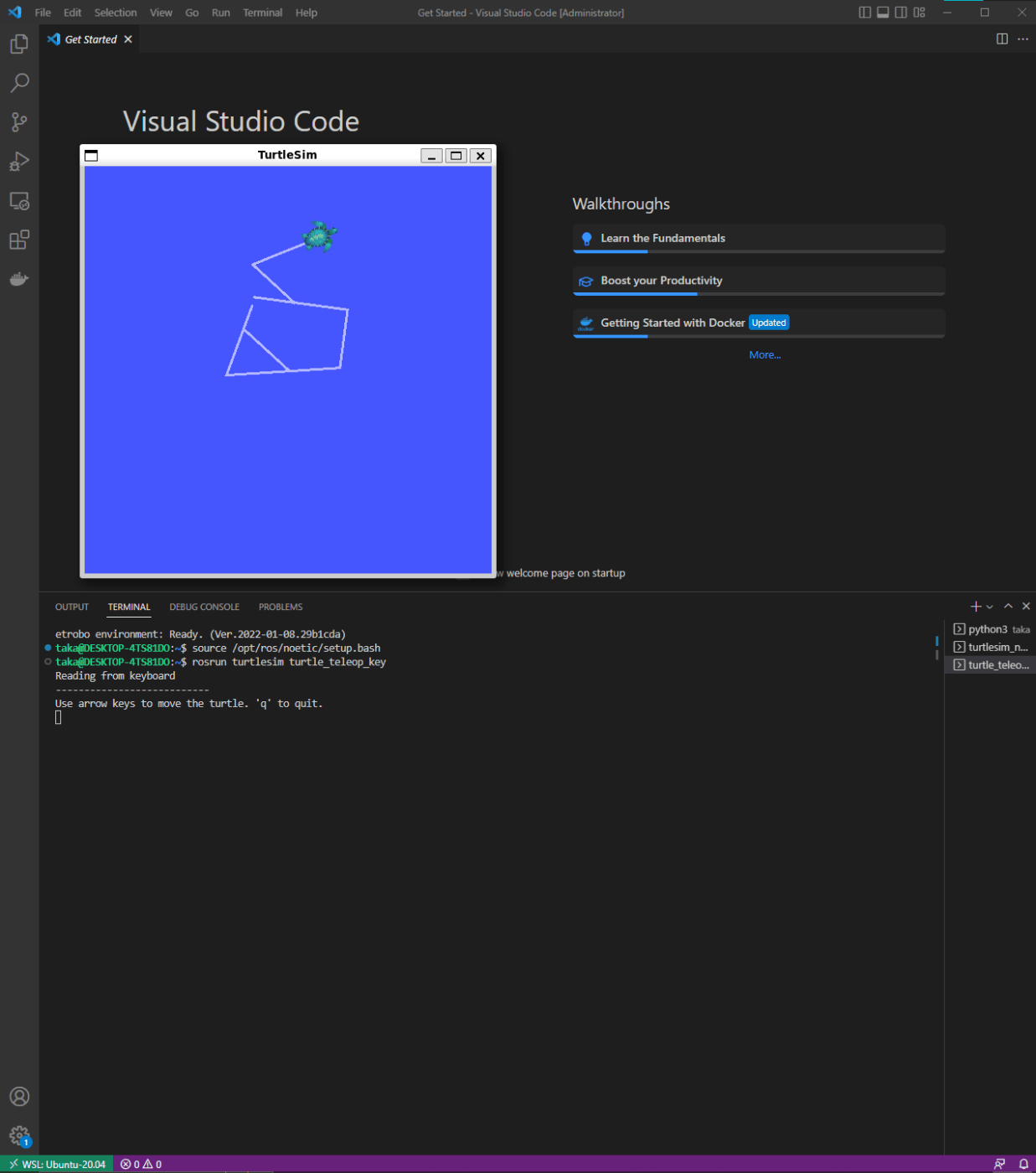Select the python3 terminal entry
Screen dimensions: 1036x1173
[991, 629]
